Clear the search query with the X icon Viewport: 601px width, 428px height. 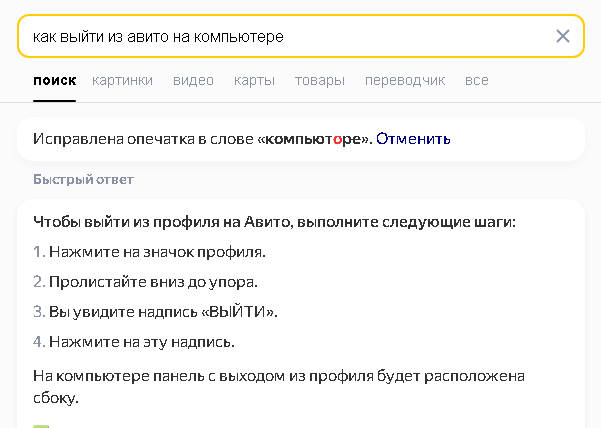click(x=563, y=36)
